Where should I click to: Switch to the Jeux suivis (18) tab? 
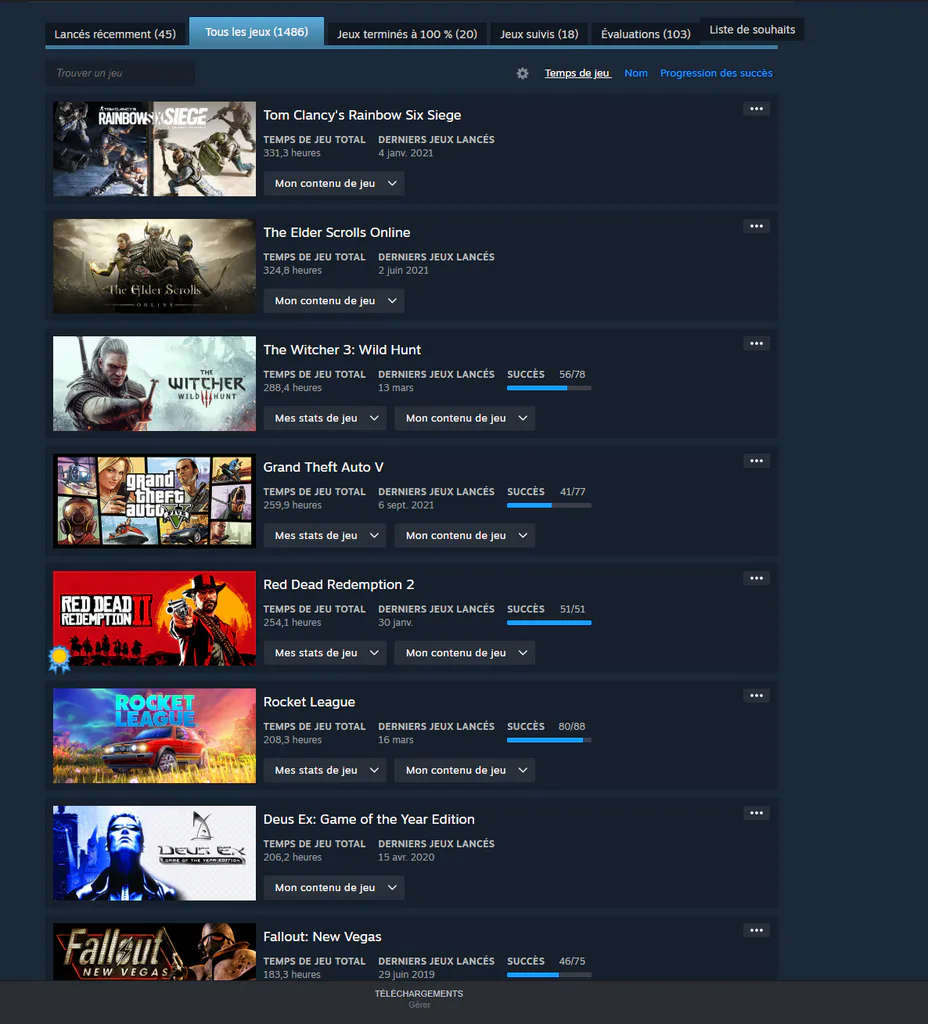tap(539, 34)
